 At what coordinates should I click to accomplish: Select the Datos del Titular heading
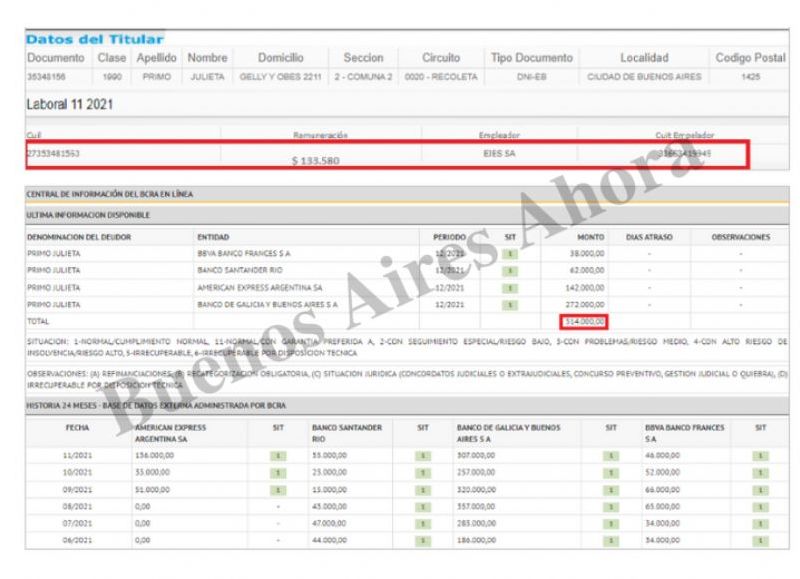click(x=94, y=39)
